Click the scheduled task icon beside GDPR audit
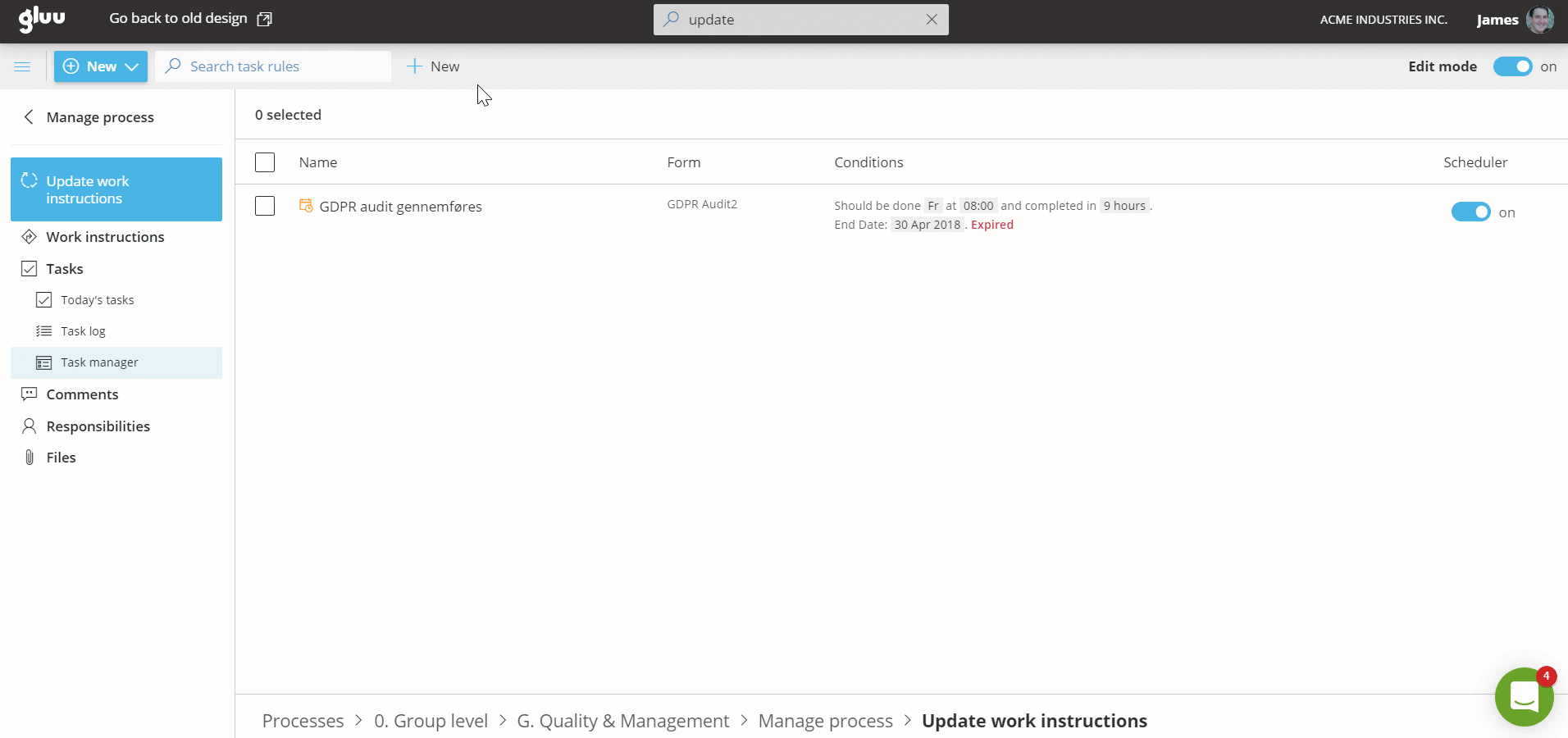Viewport: 1568px width, 738px height. [x=306, y=206]
